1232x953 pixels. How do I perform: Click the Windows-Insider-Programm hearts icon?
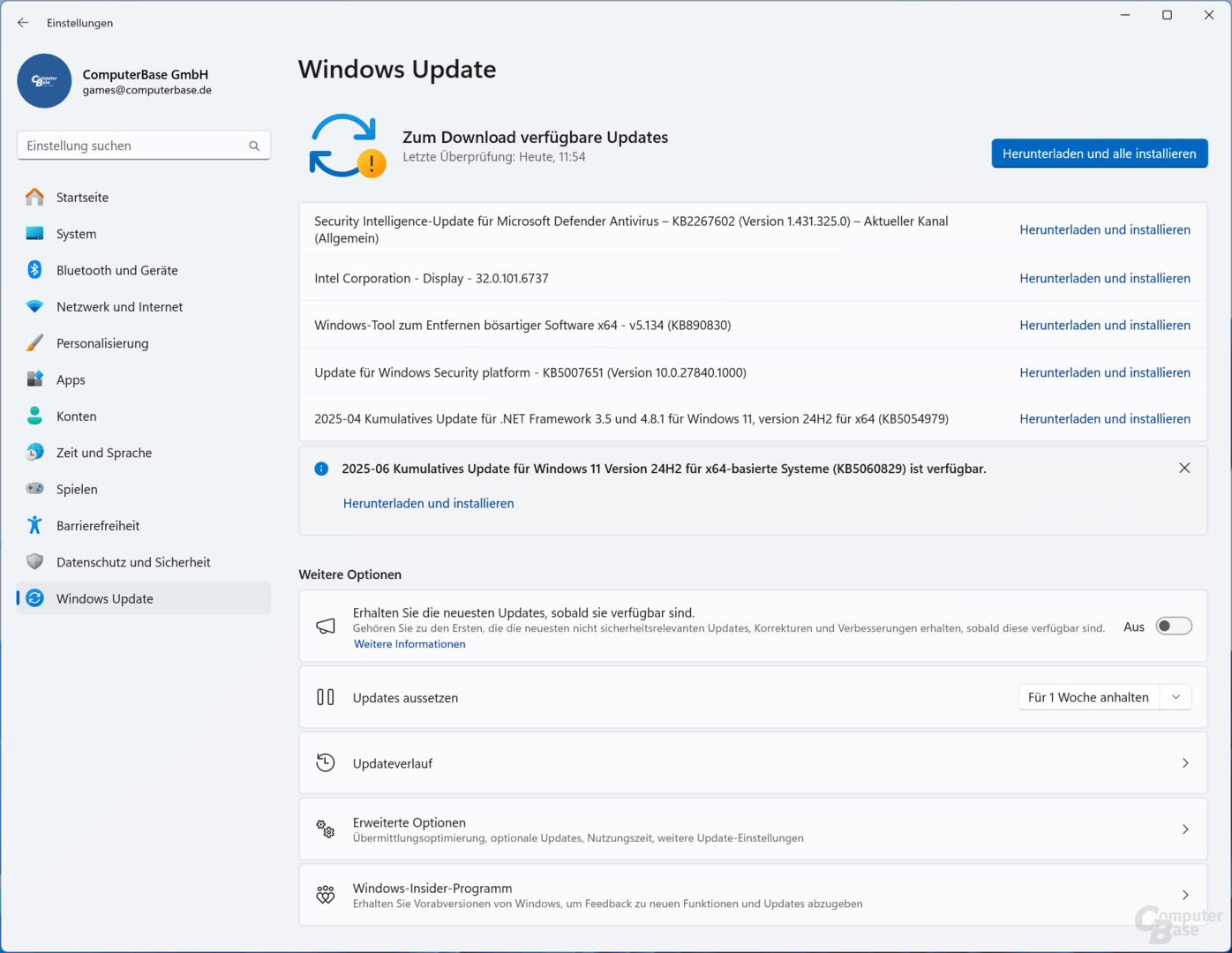click(x=326, y=895)
